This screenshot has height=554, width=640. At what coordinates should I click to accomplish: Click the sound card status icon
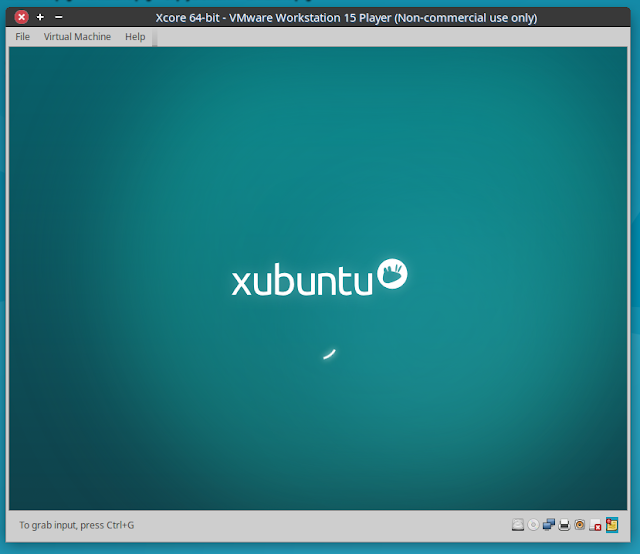coord(580,525)
